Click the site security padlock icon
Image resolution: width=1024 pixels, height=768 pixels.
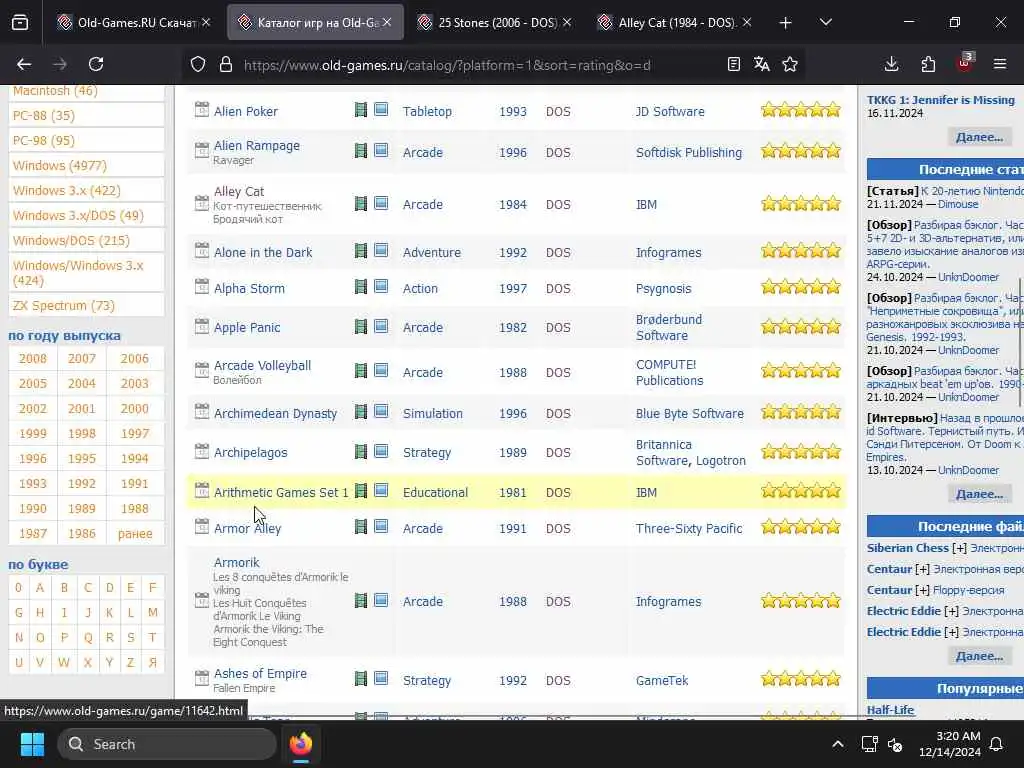pos(226,64)
